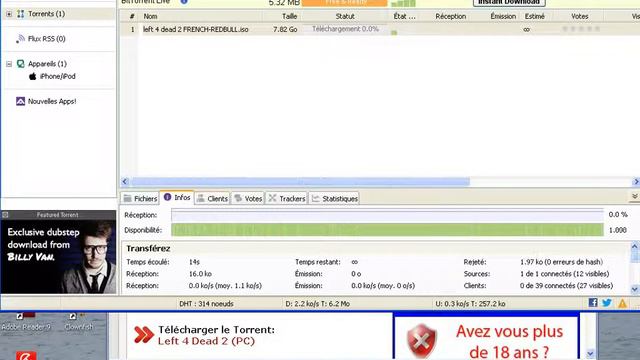
Task: Sort by the Statut column header
Action: pos(345,16)
